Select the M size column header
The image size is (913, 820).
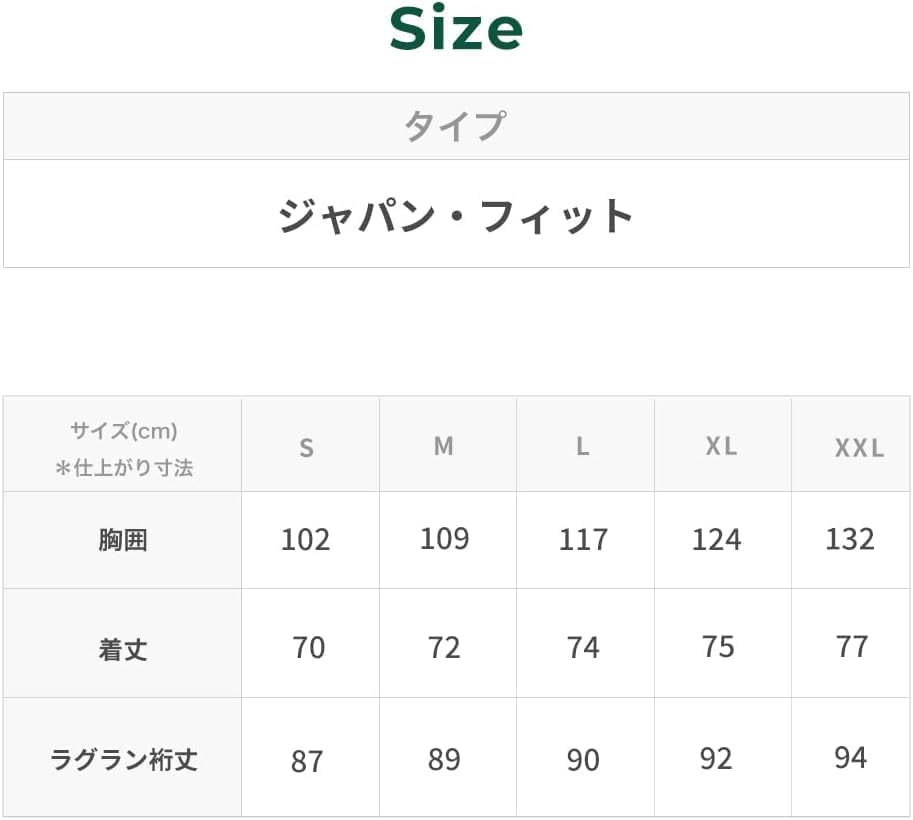(x=444, y=447)
